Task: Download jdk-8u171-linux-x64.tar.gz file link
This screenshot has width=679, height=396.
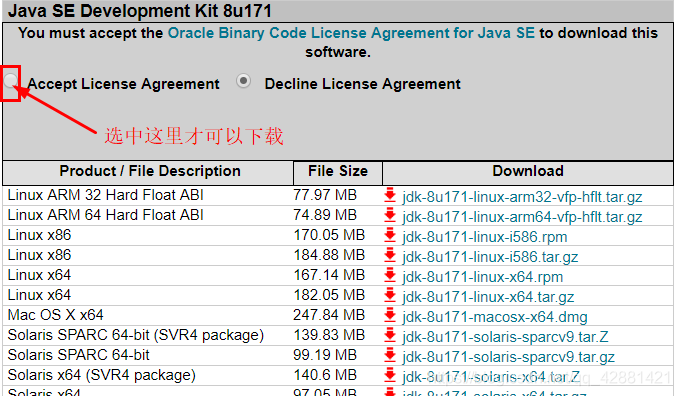Action: (488, 297)
